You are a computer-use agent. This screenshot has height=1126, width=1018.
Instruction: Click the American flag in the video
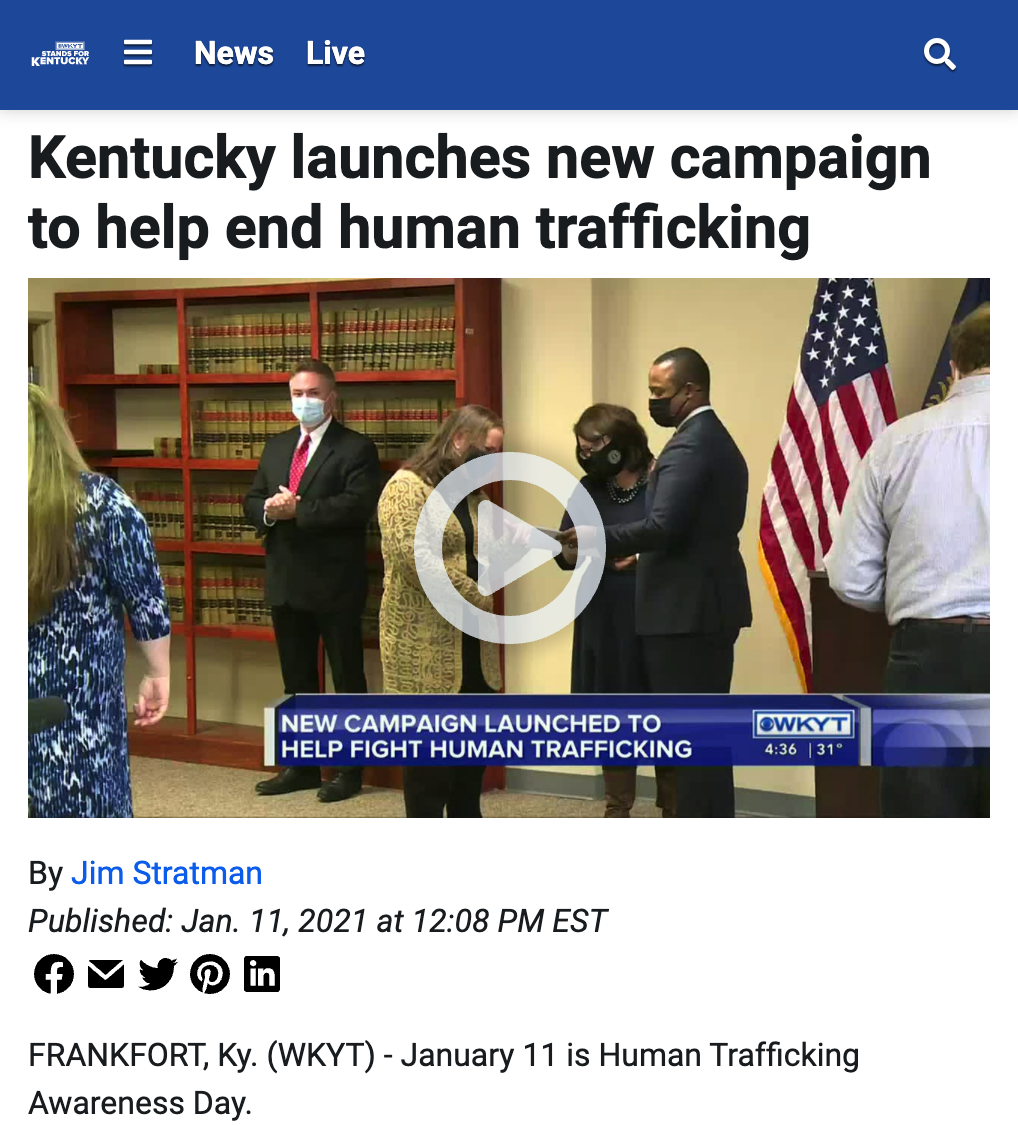pos(829,481)
